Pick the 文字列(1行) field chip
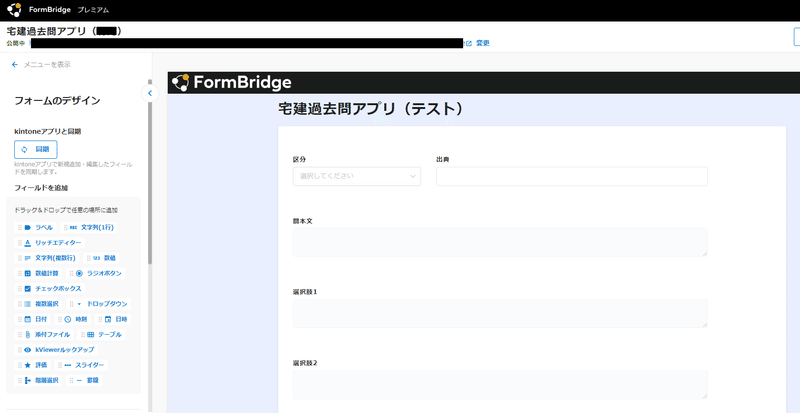The height and width of the screenshot is (413, 800). [89, 228]
